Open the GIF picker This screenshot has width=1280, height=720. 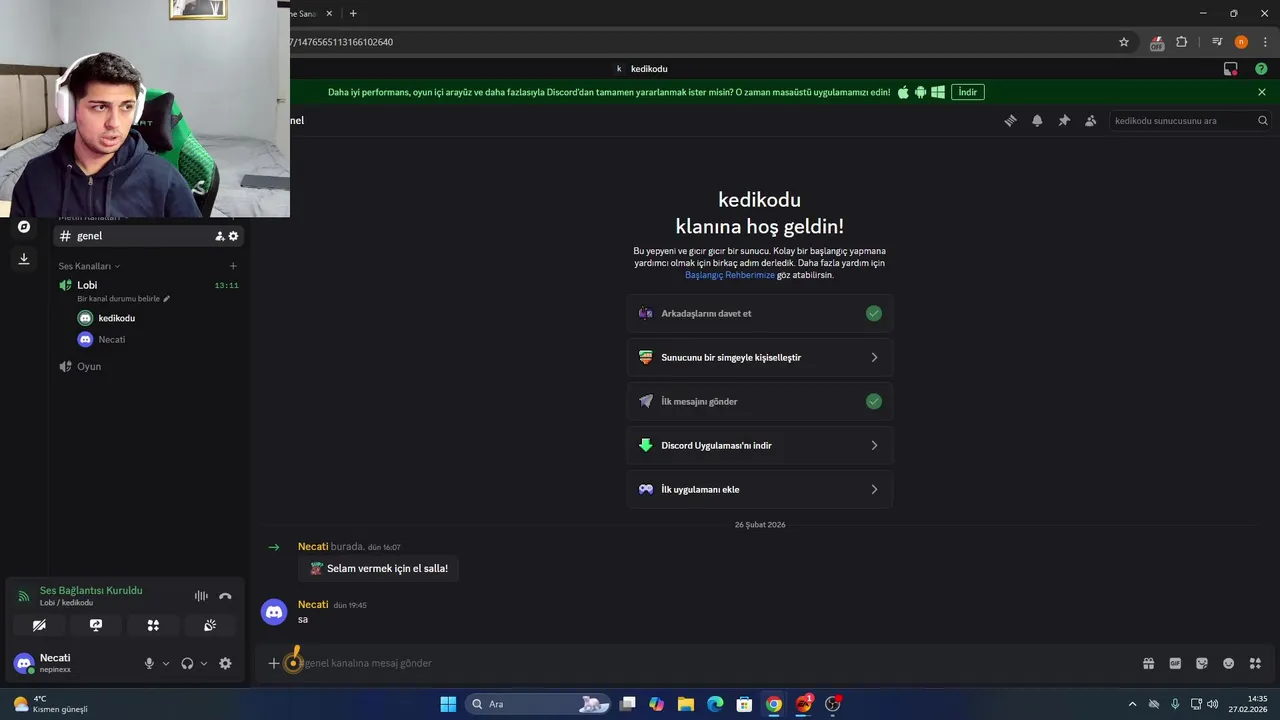tap(1175, 663)
